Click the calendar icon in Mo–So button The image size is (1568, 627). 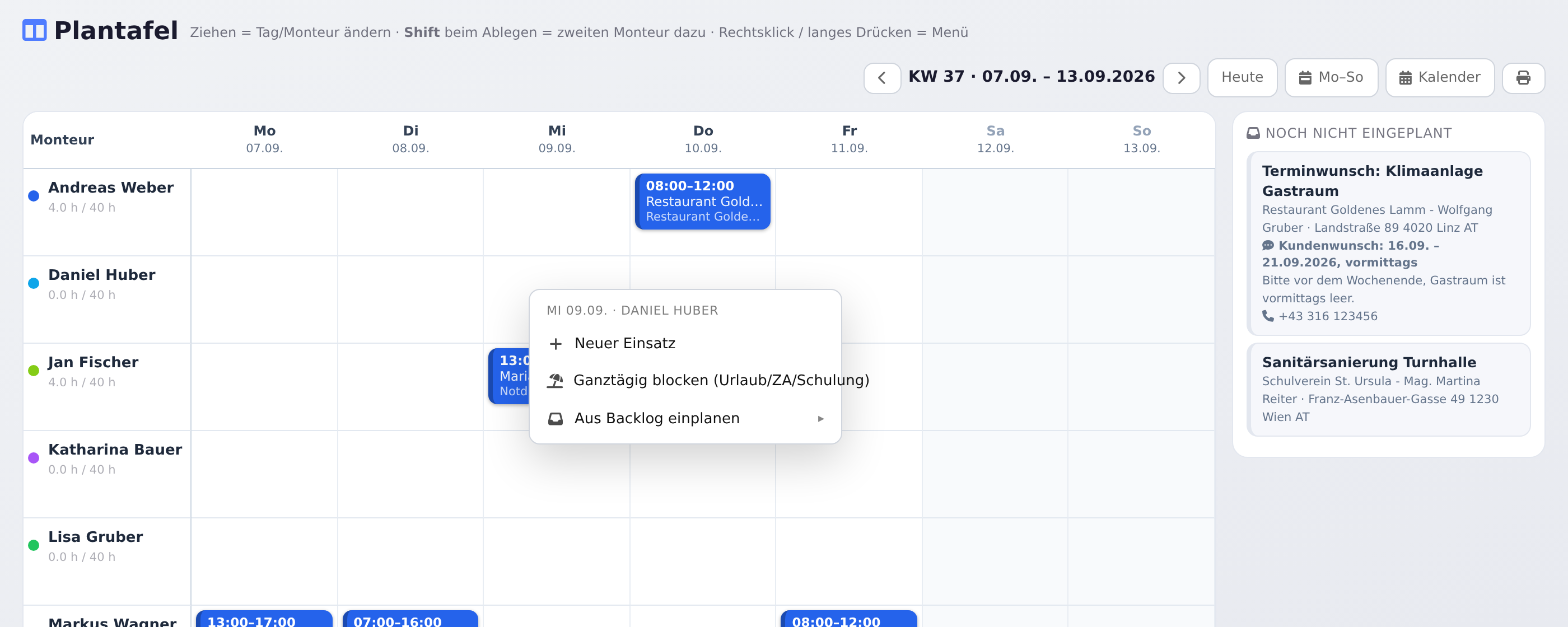tap(1305, 78)
